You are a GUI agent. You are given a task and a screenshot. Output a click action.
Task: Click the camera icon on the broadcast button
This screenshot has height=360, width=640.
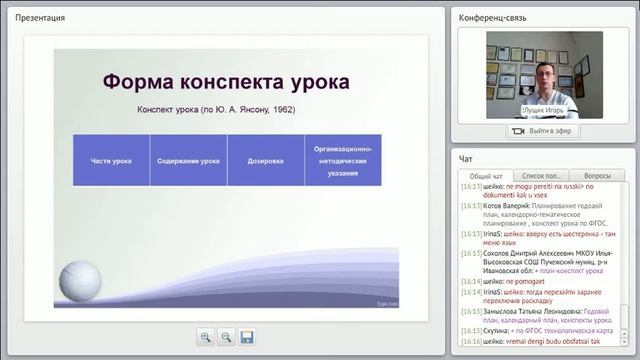click(x=518, y=131)
